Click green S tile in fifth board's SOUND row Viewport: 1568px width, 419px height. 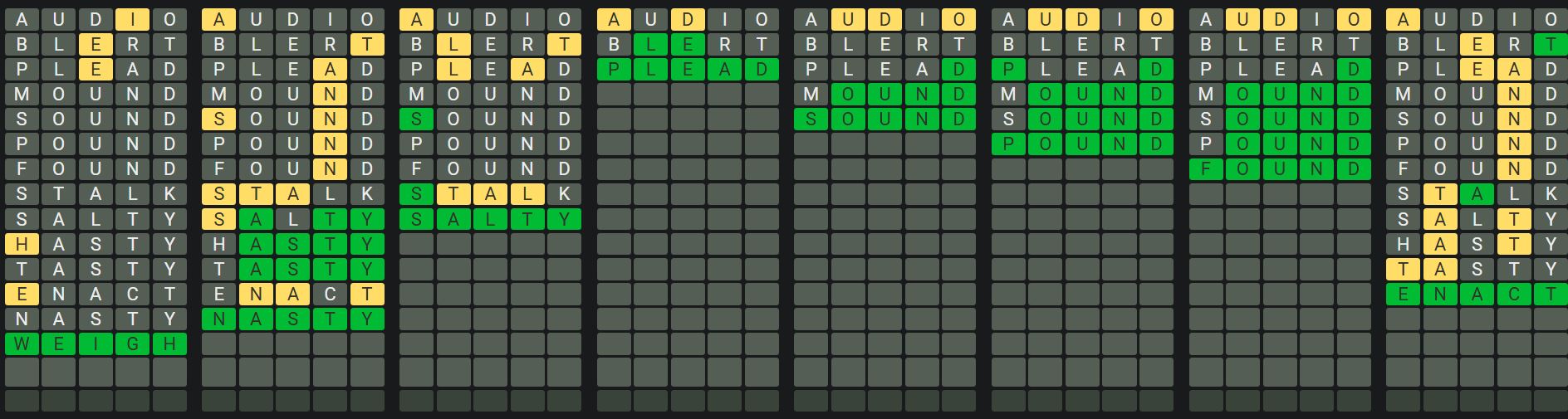pyautogui.click(x=811, y=119)
